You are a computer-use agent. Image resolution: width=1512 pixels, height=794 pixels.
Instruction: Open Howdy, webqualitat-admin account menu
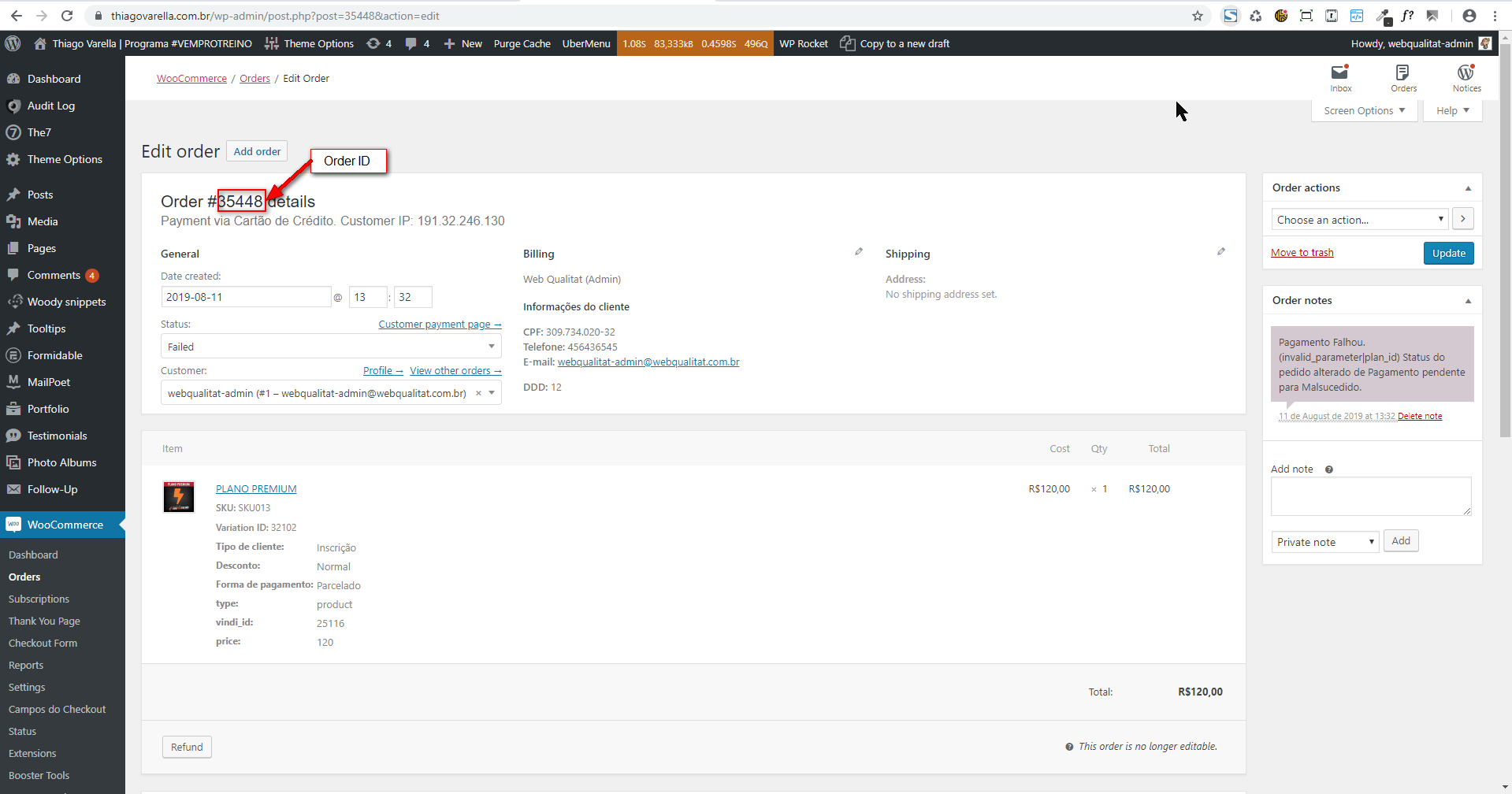1421,43
